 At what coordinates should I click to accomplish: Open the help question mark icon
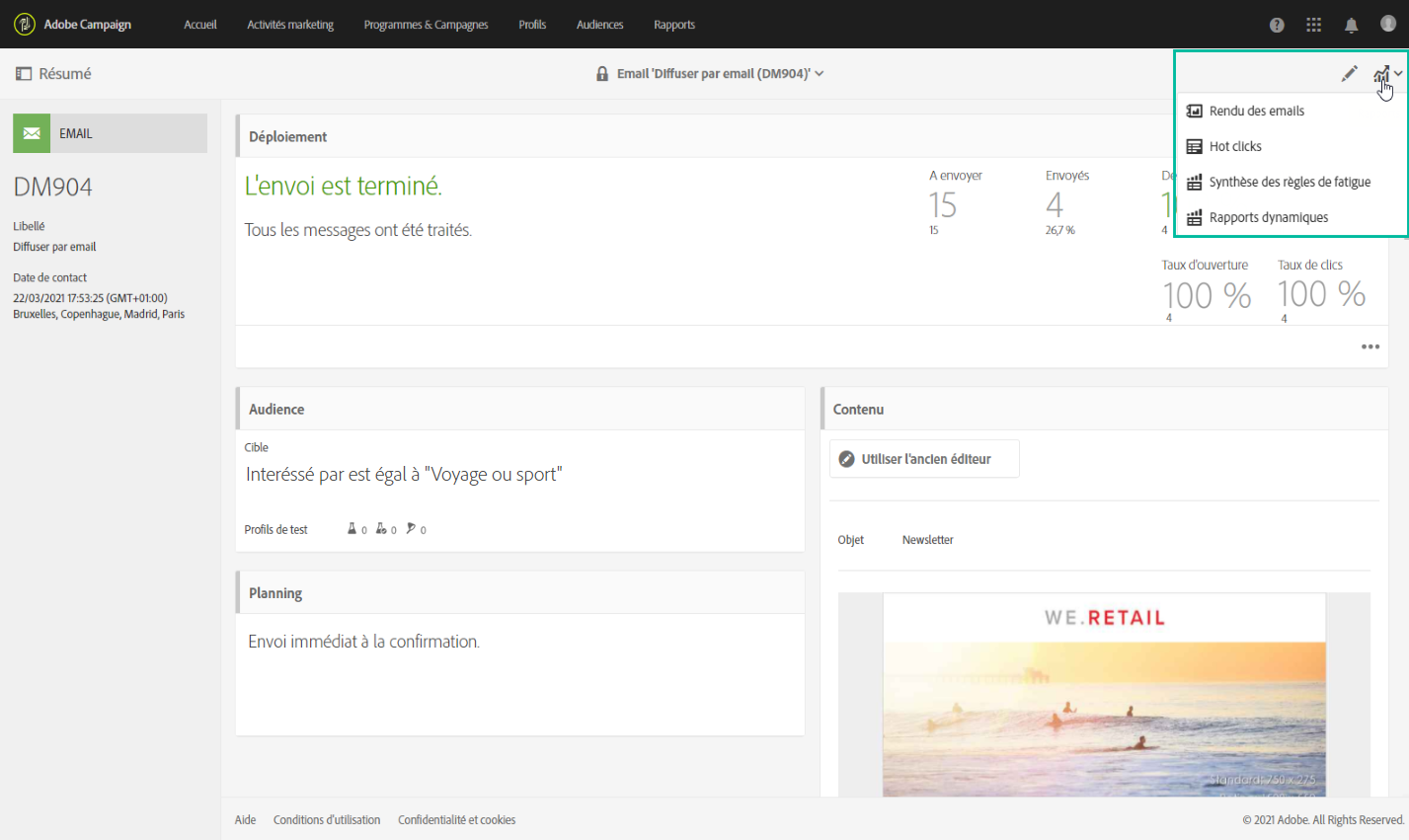point(1277,25)
